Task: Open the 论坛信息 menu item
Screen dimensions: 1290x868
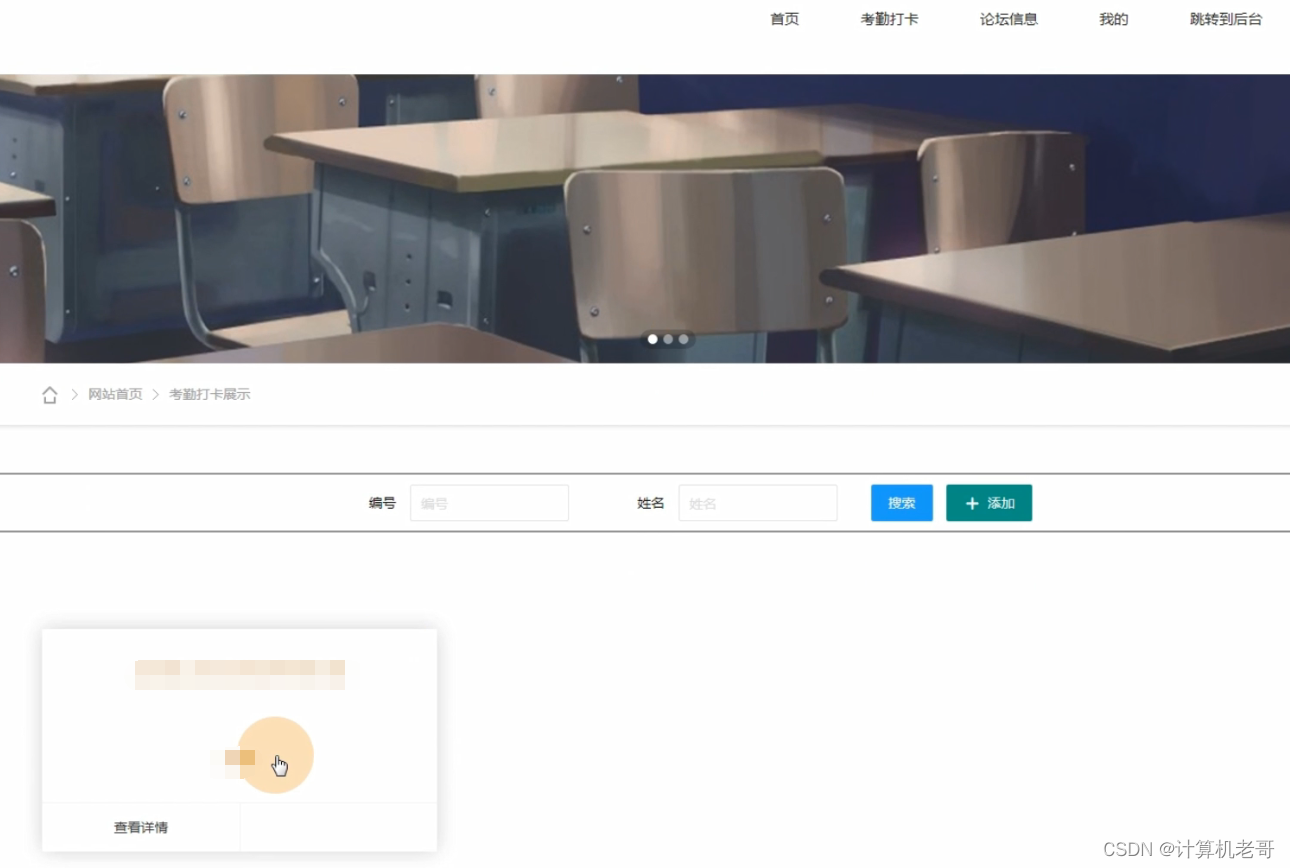Action: [x=1009, y=18]
